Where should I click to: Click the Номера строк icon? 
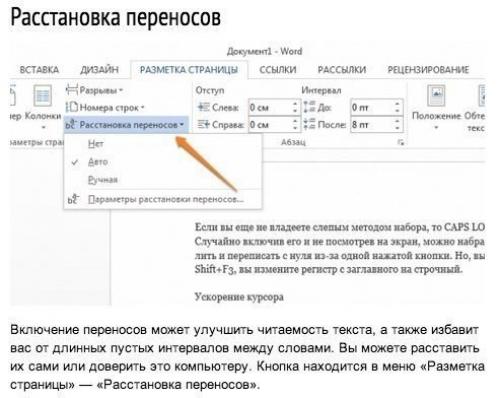(72, 107)
